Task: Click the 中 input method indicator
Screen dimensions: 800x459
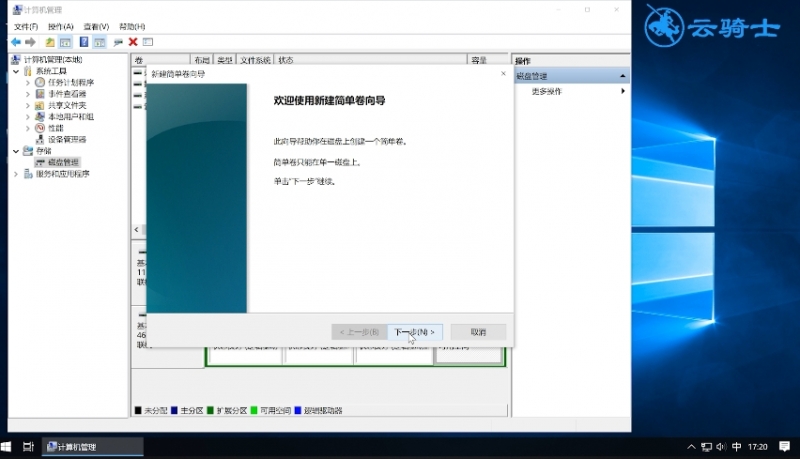Action: (736, 447)
